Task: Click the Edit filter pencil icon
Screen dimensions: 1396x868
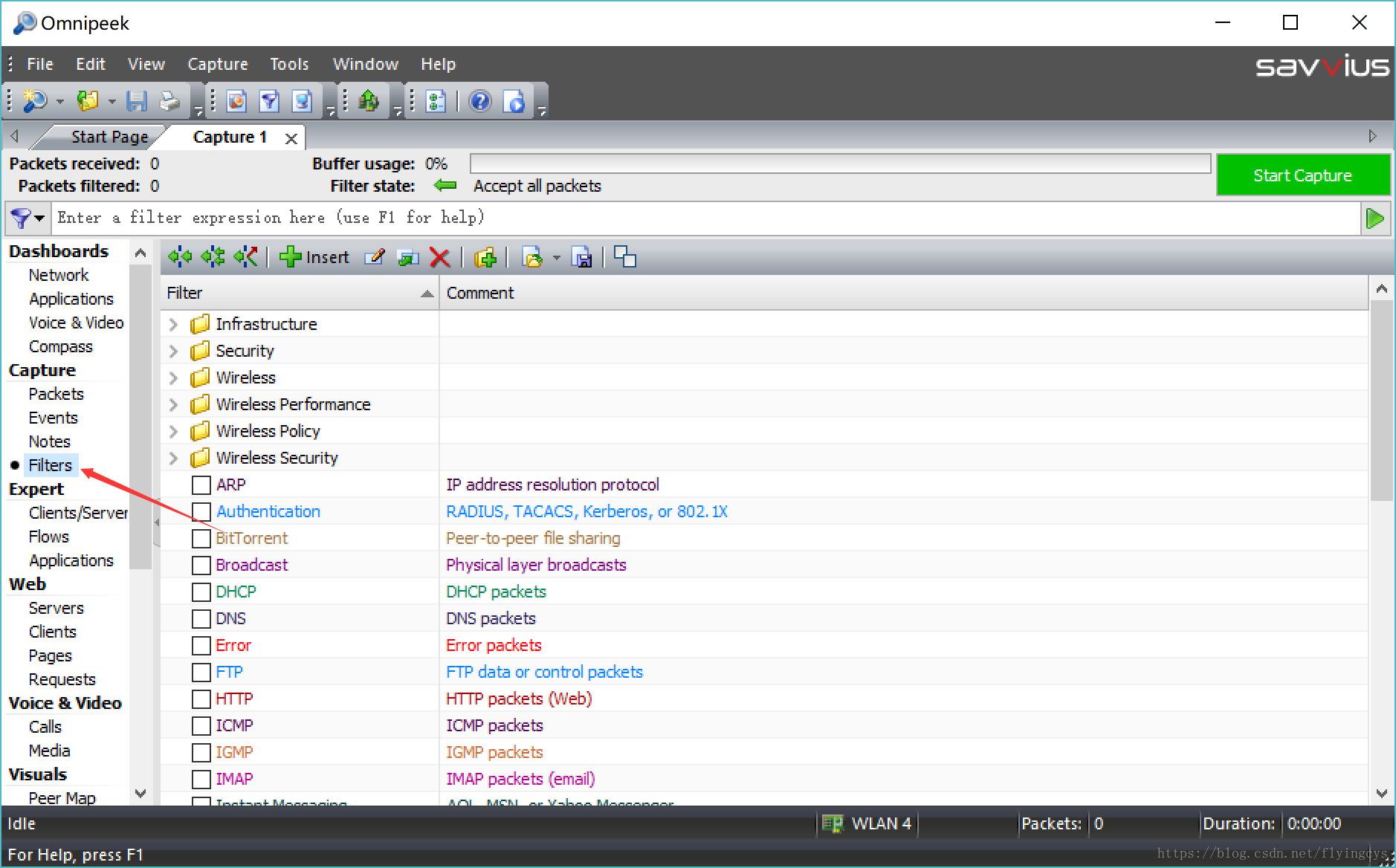Action: click(x=375, y=257)
